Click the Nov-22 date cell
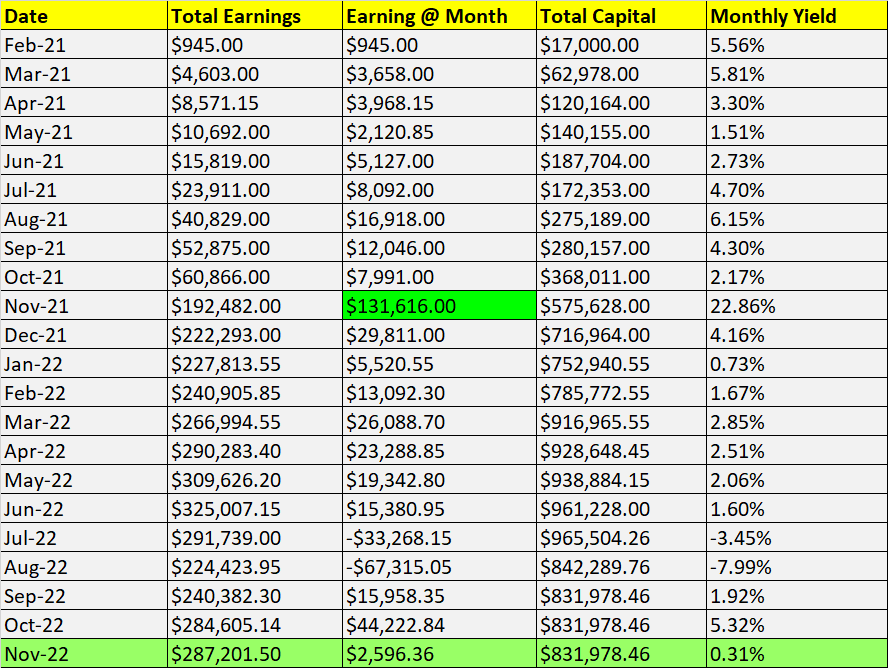Image resolution: width=888 pixels, height=668 pixels. (84, 654)
